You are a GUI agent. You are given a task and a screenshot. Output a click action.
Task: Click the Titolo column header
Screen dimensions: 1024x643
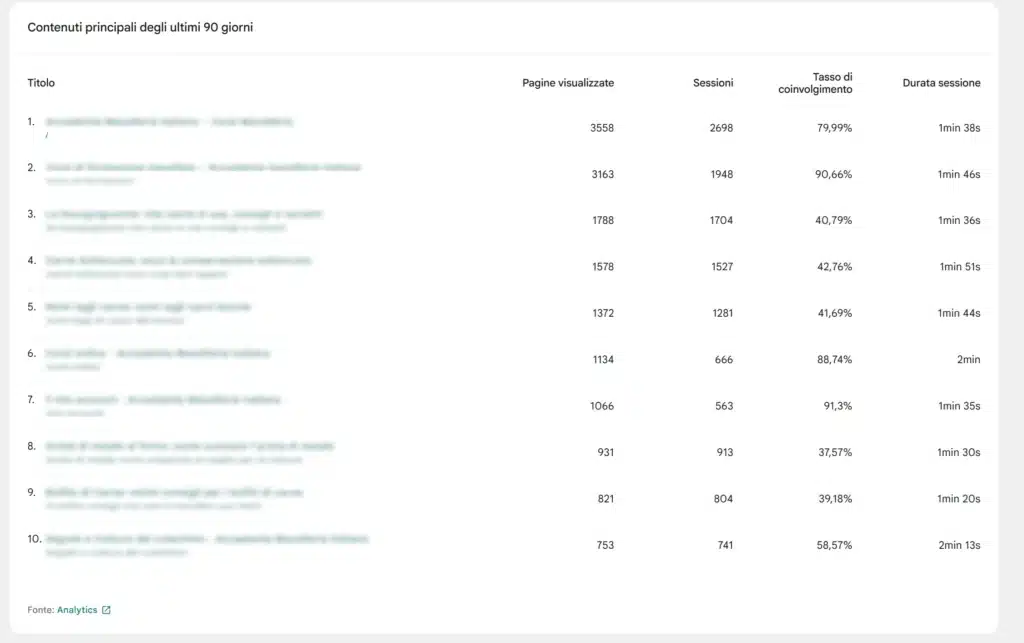click(41, 83)
